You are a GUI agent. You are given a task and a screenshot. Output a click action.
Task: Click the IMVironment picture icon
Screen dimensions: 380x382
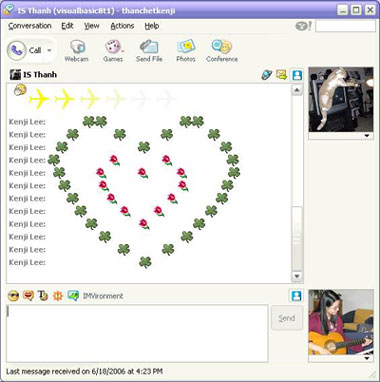(73, 295)
